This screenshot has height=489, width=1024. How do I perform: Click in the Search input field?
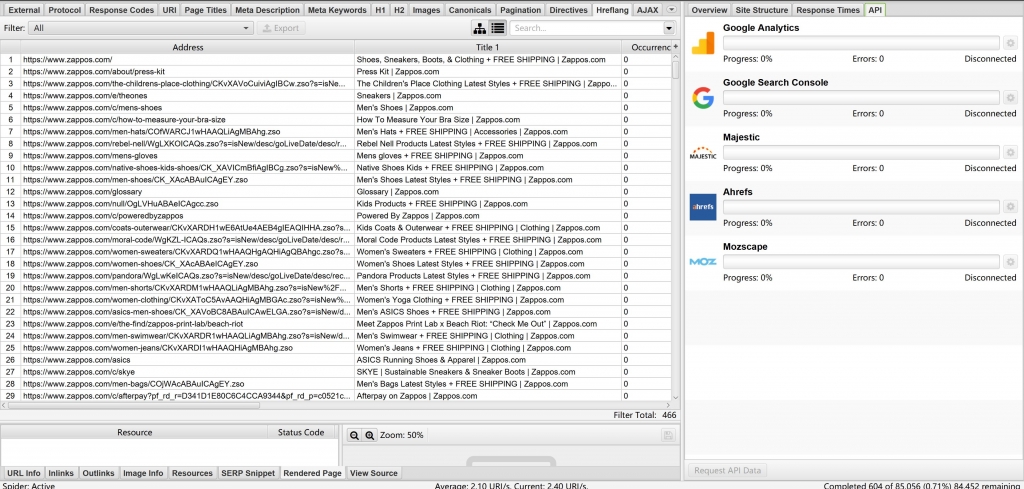(x=586, y=28)
